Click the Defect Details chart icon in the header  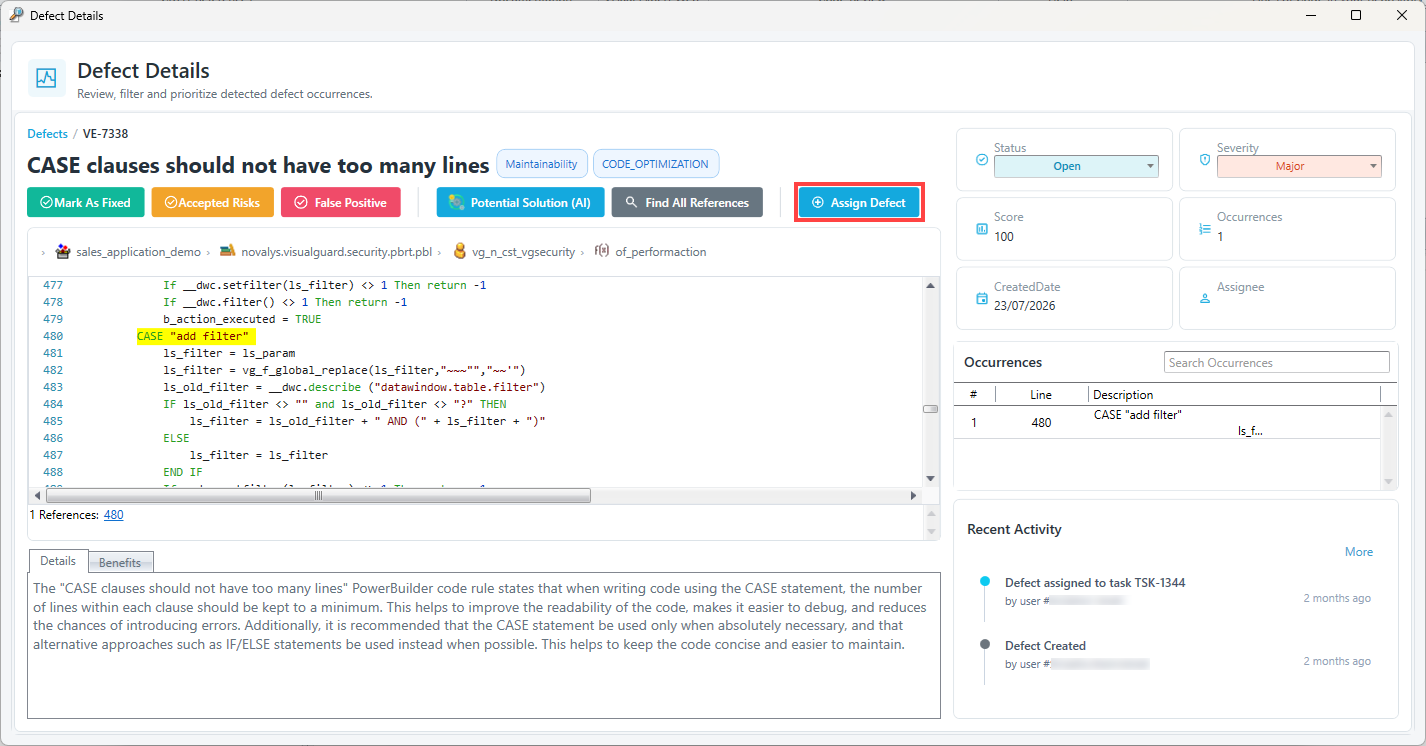click(x=46, y=78)
